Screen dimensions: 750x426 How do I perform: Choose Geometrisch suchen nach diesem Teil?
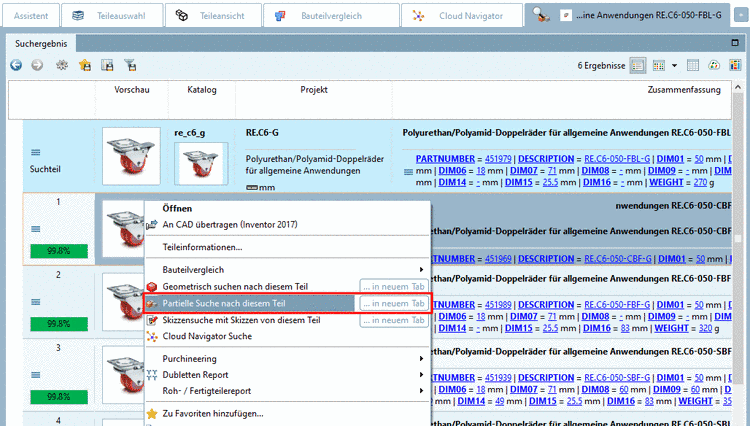tap(251, 286)
